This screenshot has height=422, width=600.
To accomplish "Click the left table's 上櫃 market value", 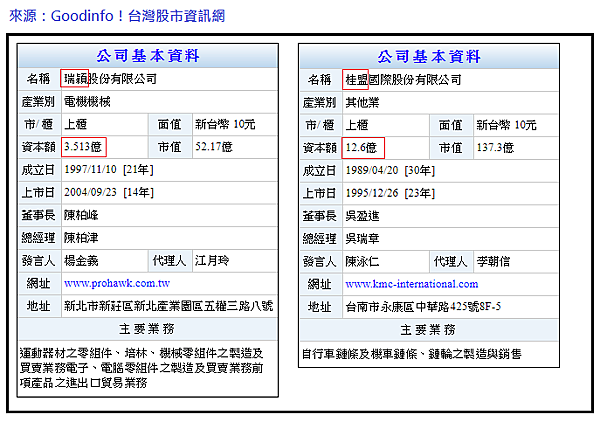I will 75,124.
